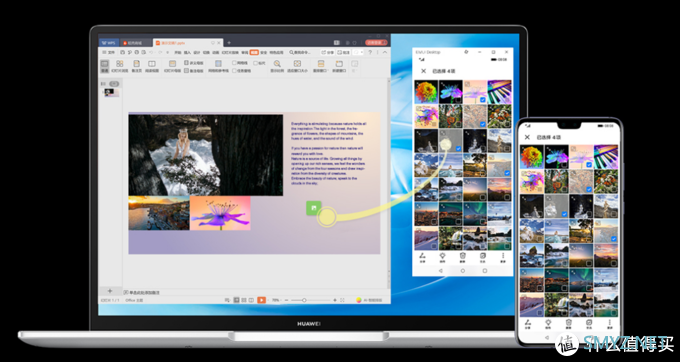The width and height of the screenshot is (680, 362).
Task: Open the magnifier Zoom ratio icon in the ribbon
Action: point(277,66)
